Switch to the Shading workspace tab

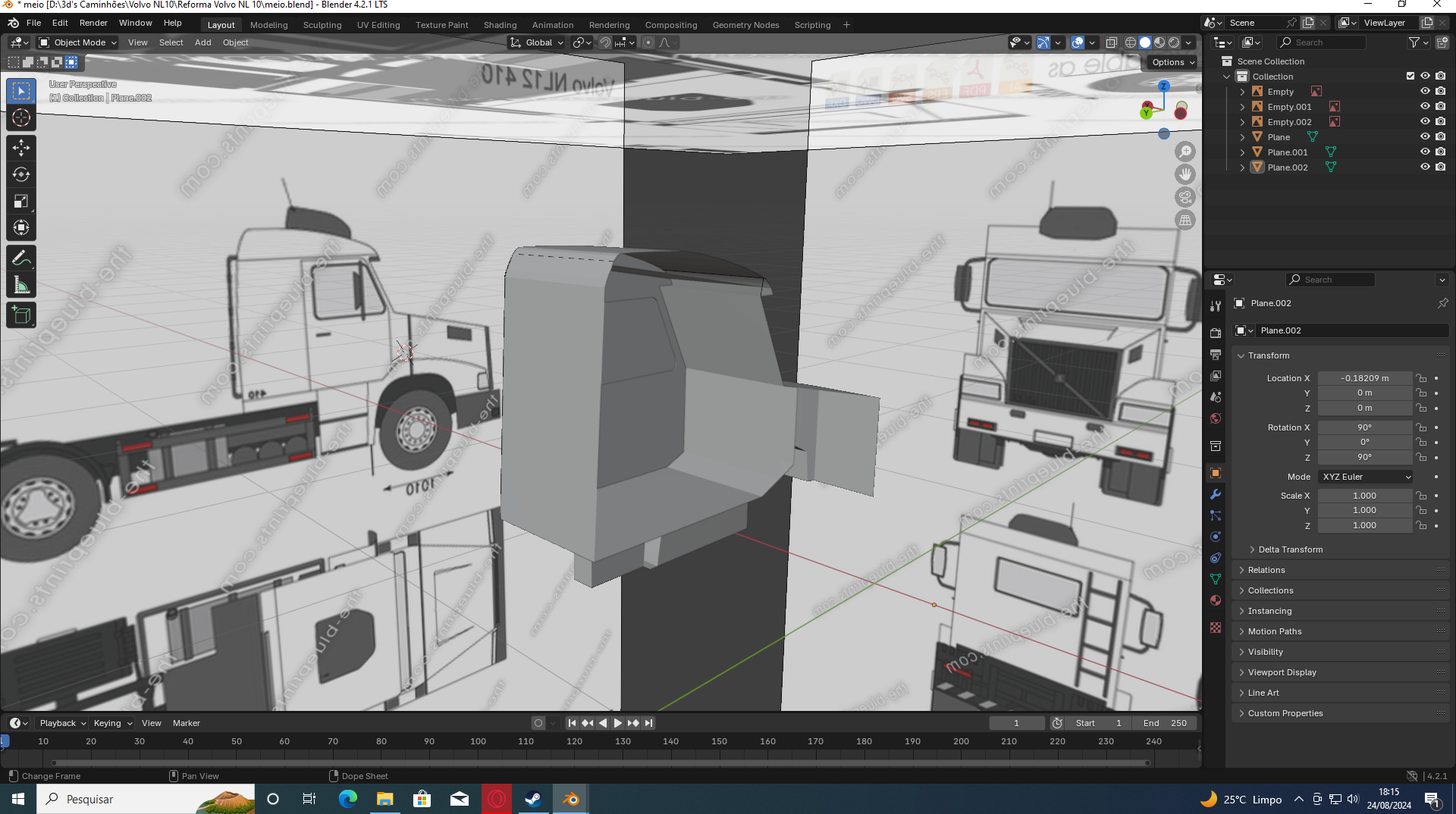point(500,25)
